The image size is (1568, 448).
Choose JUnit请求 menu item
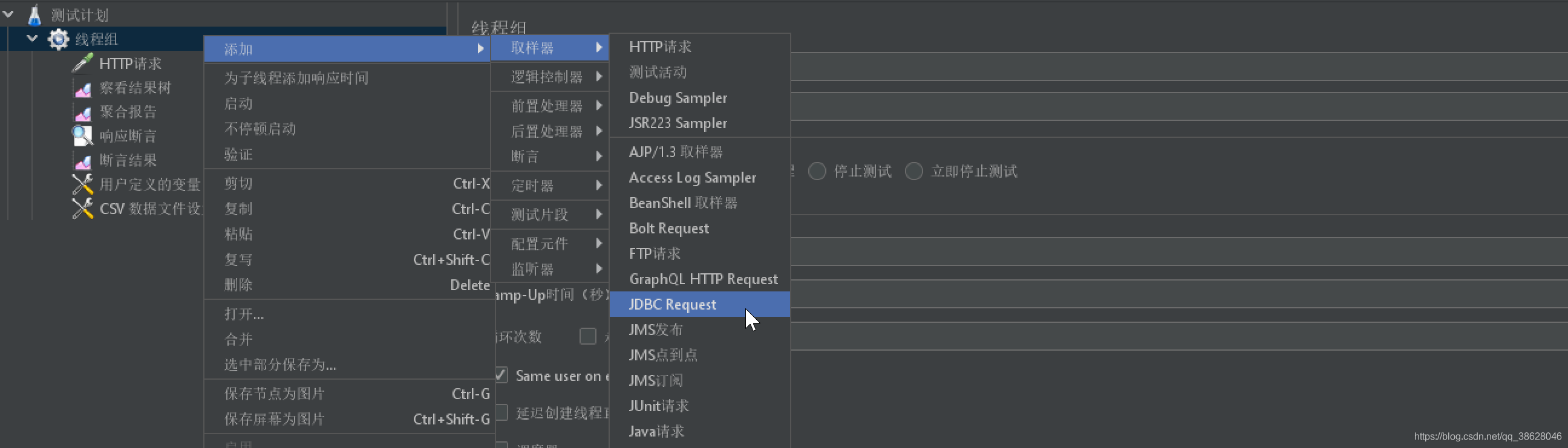point(699,406)
